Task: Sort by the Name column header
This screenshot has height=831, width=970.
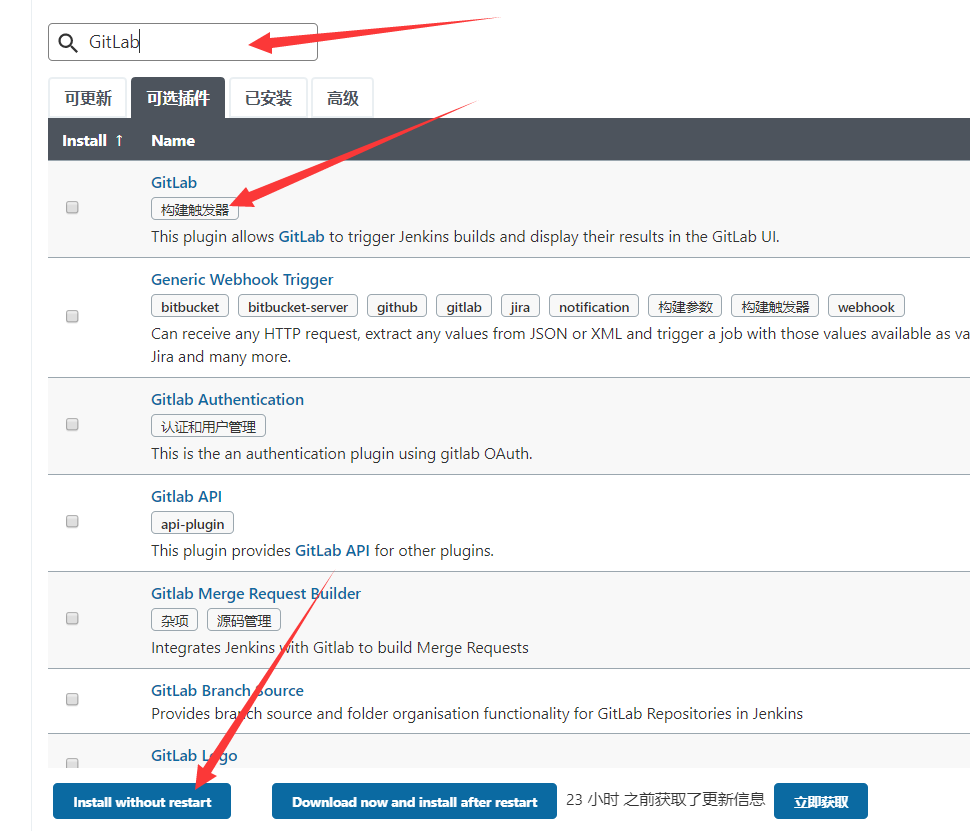Action: click(x=173, y=140)
